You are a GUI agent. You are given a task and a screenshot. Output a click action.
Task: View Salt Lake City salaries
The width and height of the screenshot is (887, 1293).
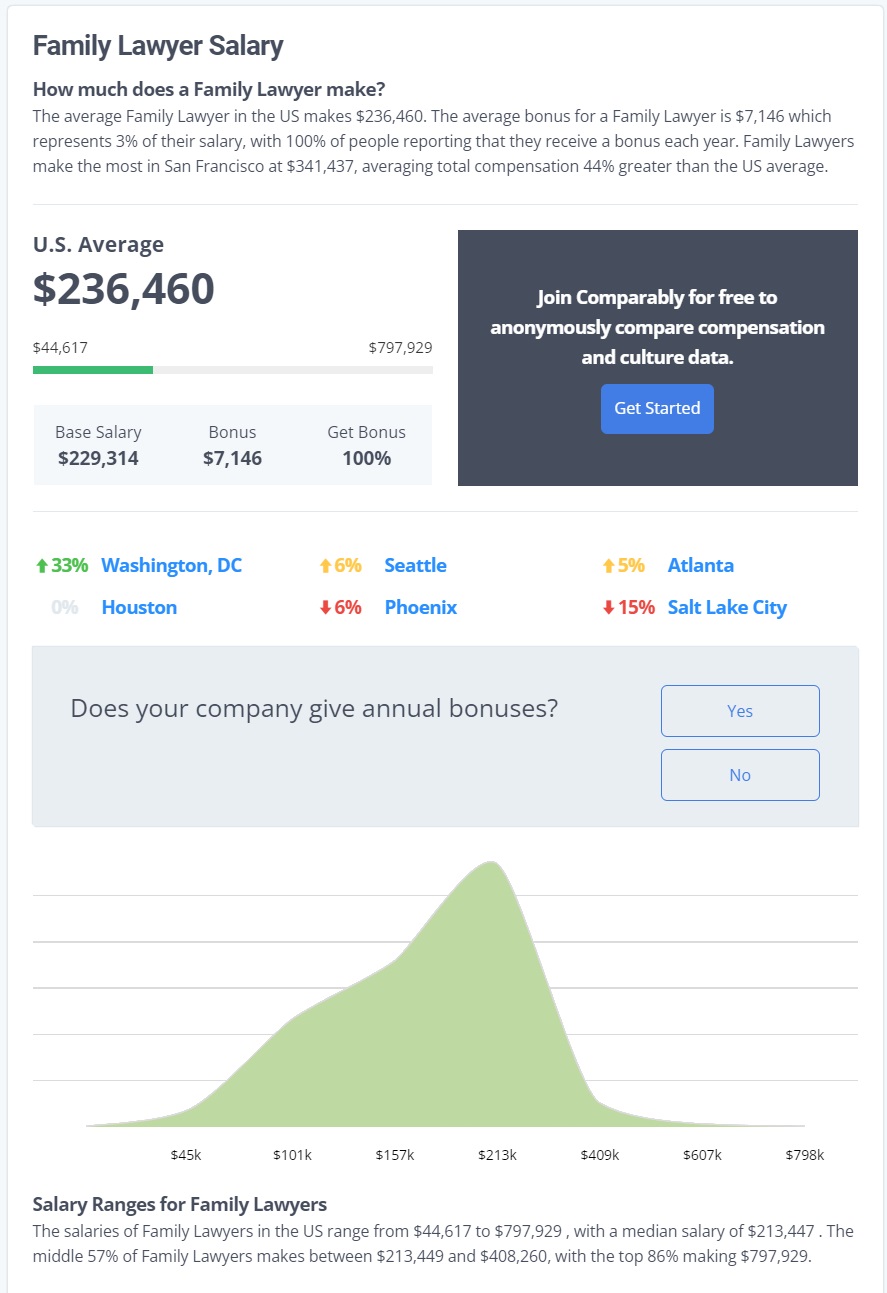point(727,606)
